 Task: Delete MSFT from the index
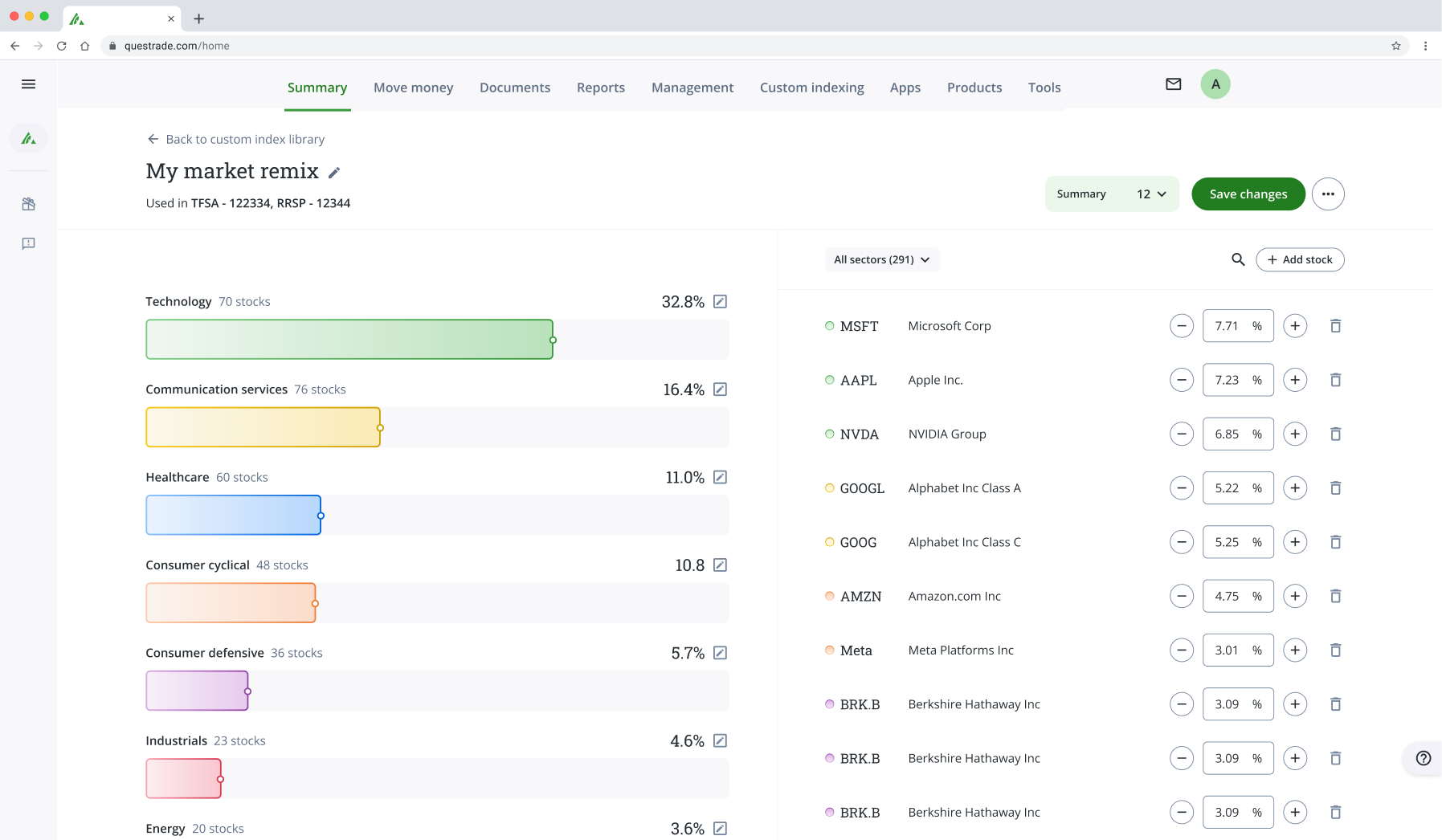coord(1336,326)
